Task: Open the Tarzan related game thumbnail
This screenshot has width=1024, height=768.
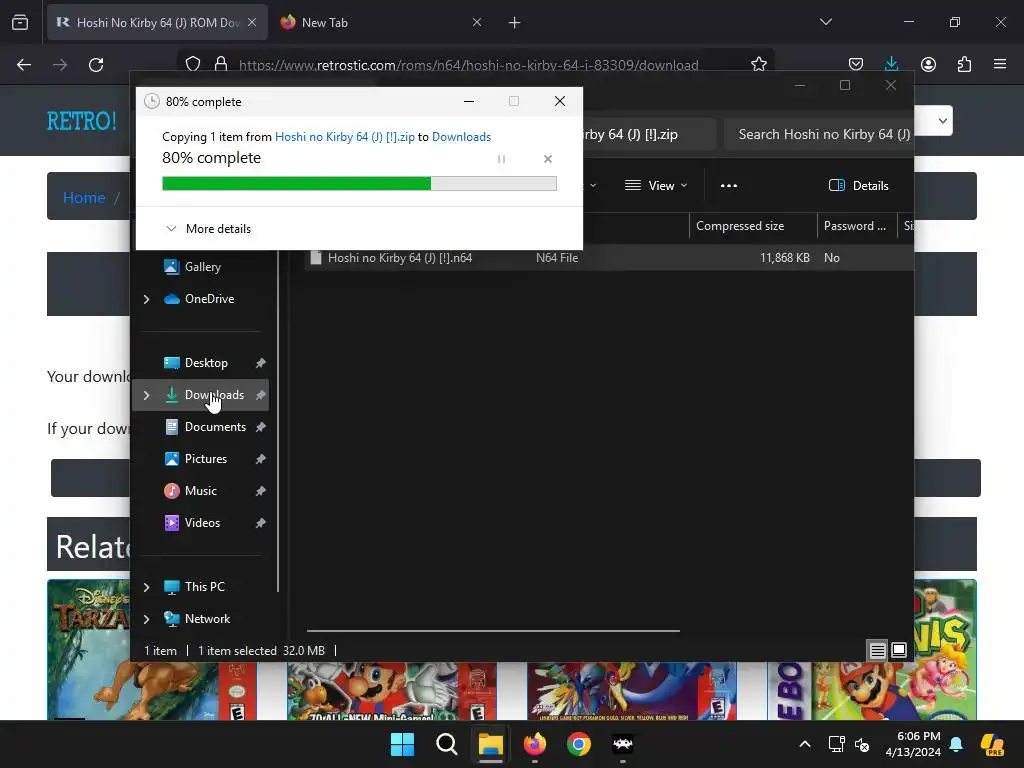Action: click(x=88, y=650)
